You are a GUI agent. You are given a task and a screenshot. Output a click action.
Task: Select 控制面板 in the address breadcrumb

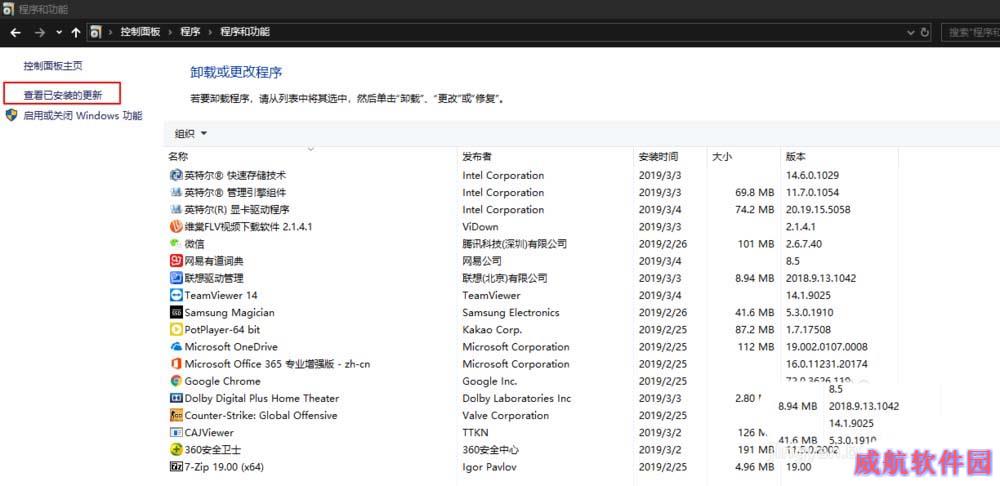click(x=140, y=32)
